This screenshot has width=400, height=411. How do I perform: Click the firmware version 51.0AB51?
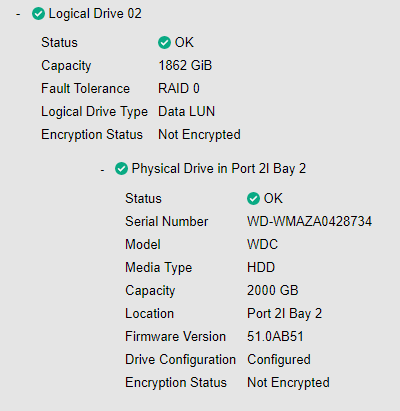(x=275, y=336)
